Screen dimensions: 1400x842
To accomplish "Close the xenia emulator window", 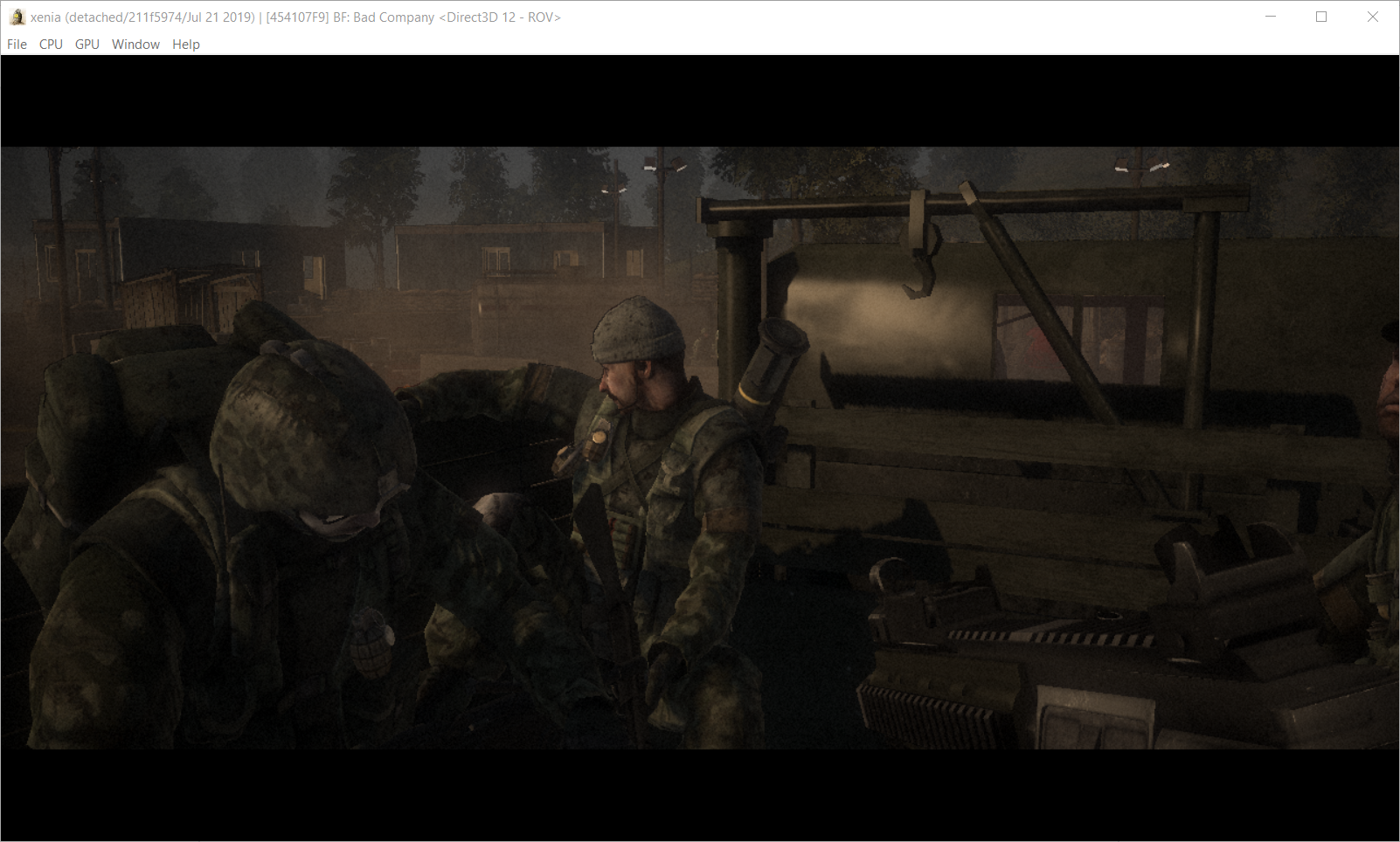I will [1372, 17].
